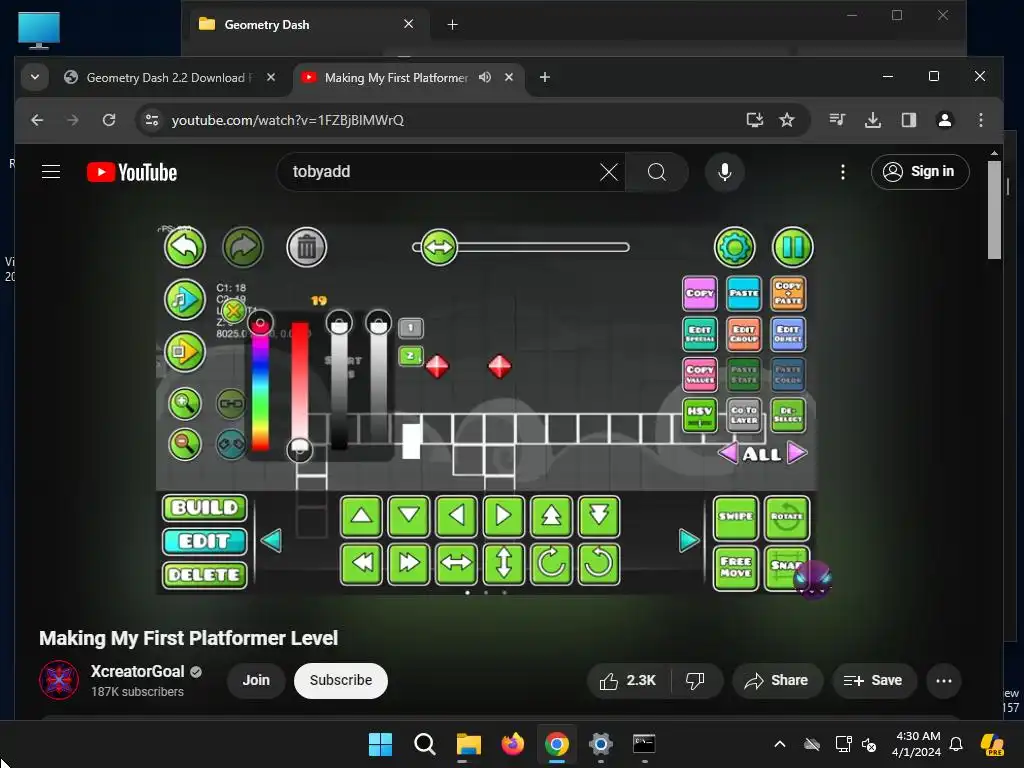Click the redo arrow in the editor
The width and height of the screenshot is (1024, 768).
[x=243, y=248]
